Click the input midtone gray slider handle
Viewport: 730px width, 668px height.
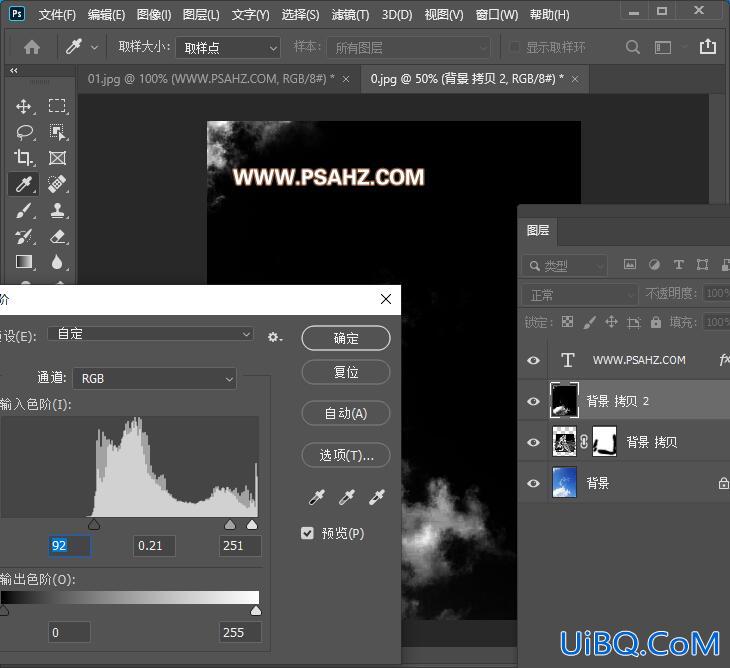coord(230,524)
